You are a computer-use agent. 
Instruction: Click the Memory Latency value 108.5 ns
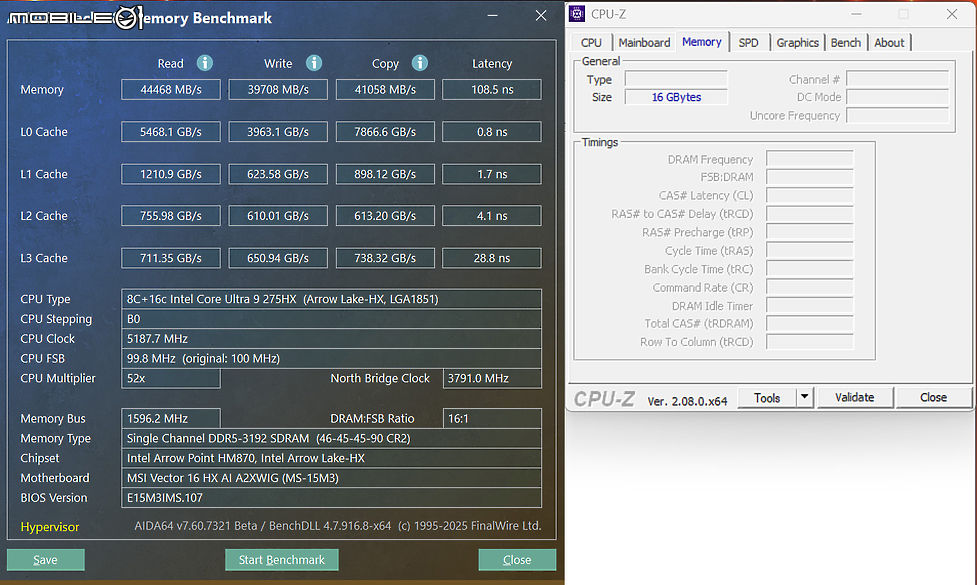pyautogui.click(x=492, y=89)
